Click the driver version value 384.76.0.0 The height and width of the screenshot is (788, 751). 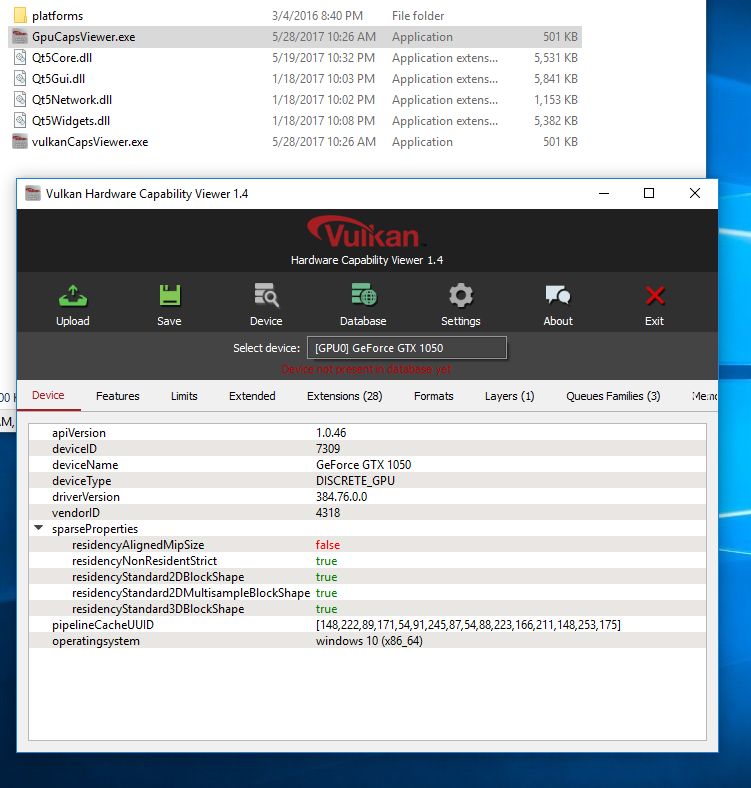point(341,497)
